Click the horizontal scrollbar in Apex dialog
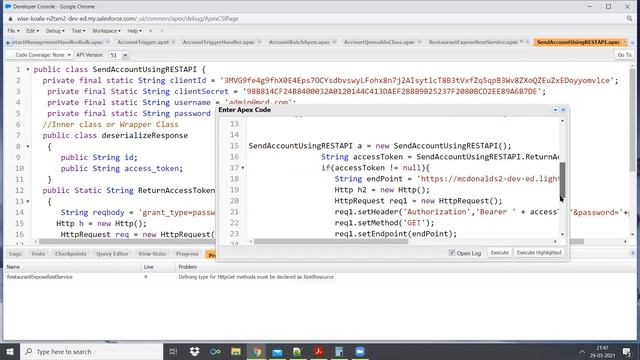 (331, 242)
